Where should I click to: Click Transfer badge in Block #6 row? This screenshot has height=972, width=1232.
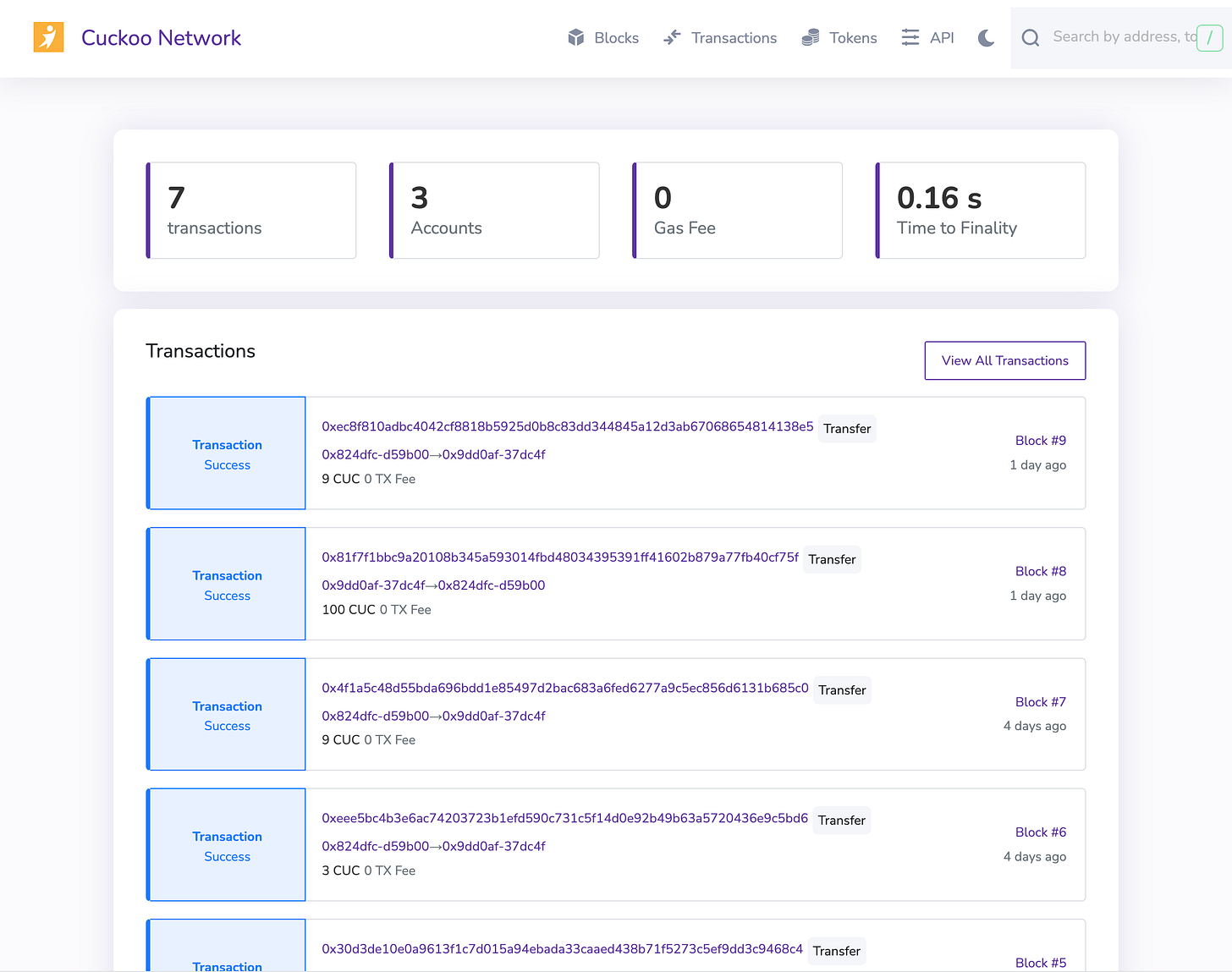coord(842,821)
